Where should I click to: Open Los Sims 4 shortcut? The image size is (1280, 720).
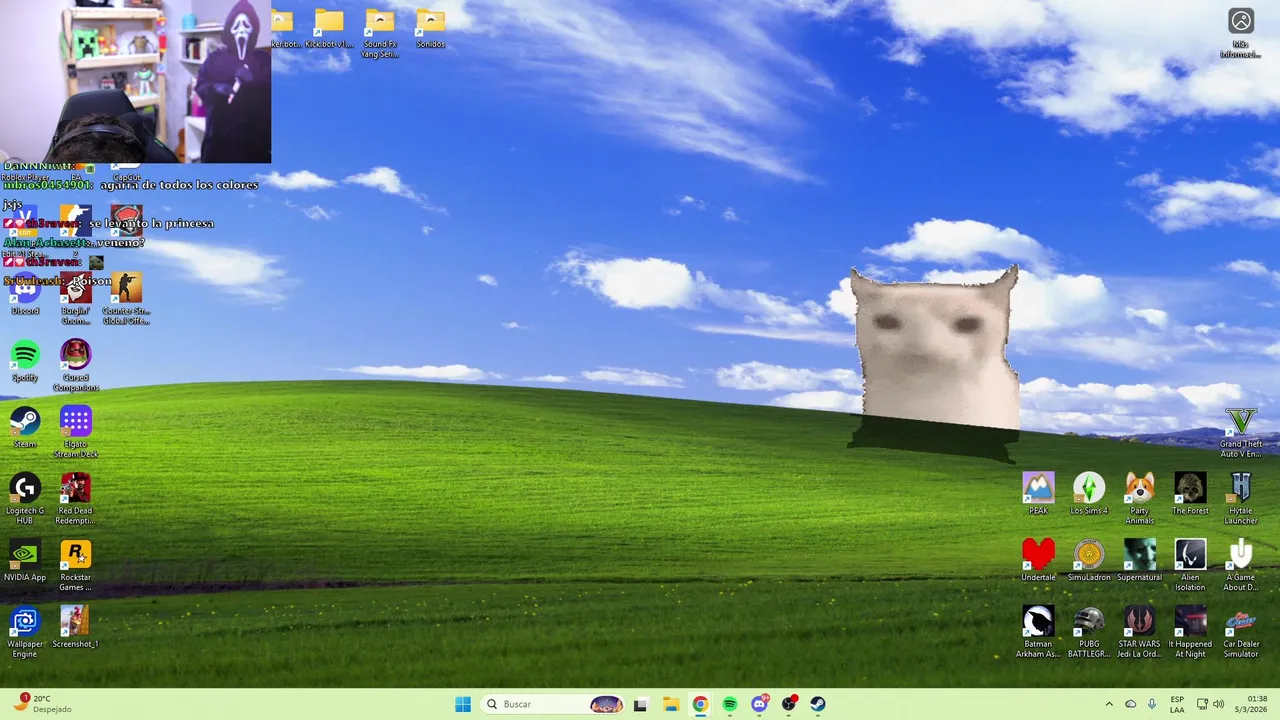tap(1089, 494)
